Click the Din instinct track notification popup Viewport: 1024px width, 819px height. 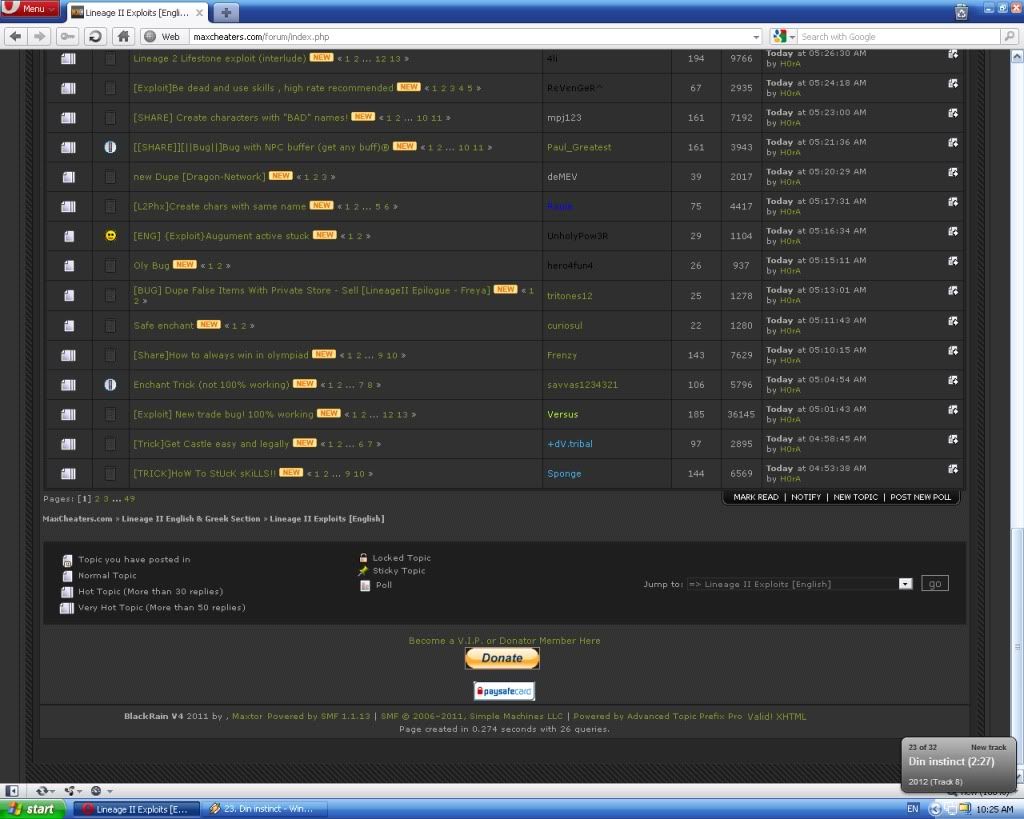point(958,765)
